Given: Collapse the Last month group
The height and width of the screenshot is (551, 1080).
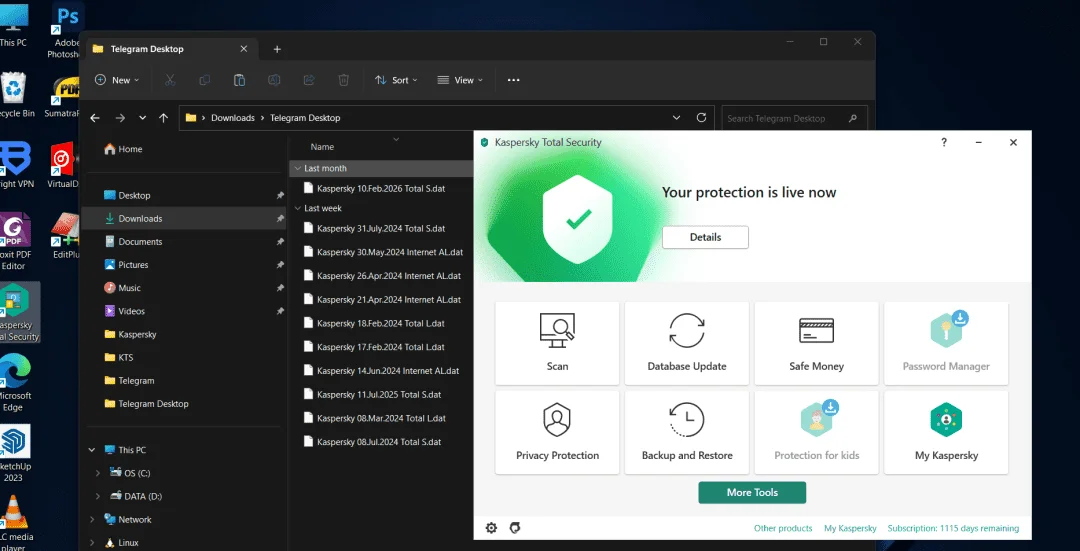Looking at the screenshot, I should coord(298,168).
